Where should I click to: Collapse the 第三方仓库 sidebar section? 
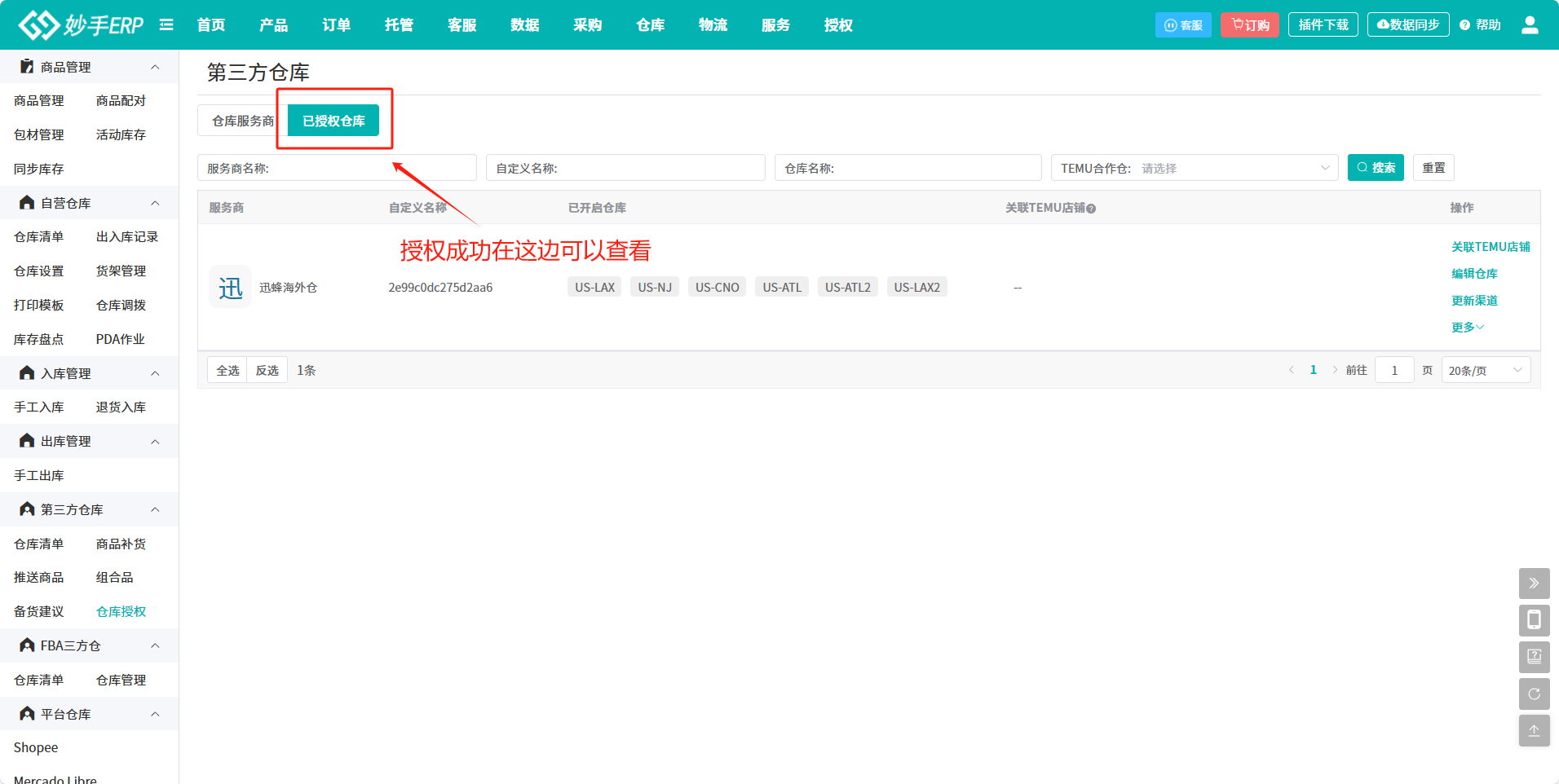pyautogui.click(x=155, y=509)
